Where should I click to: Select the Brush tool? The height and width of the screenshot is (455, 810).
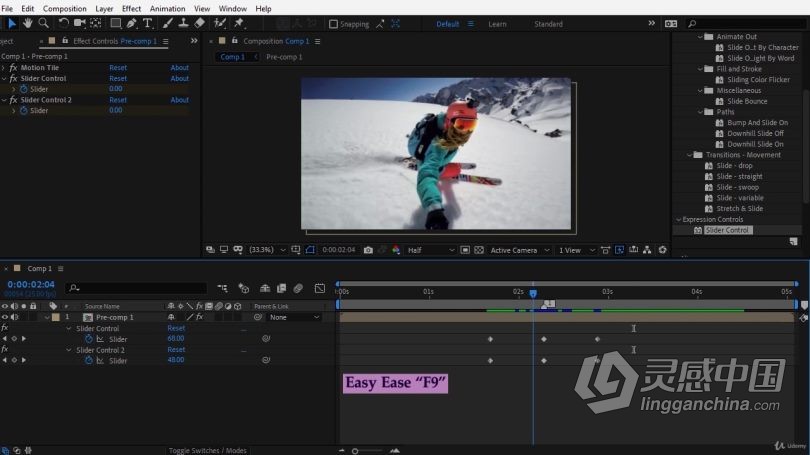pos(167,23)
